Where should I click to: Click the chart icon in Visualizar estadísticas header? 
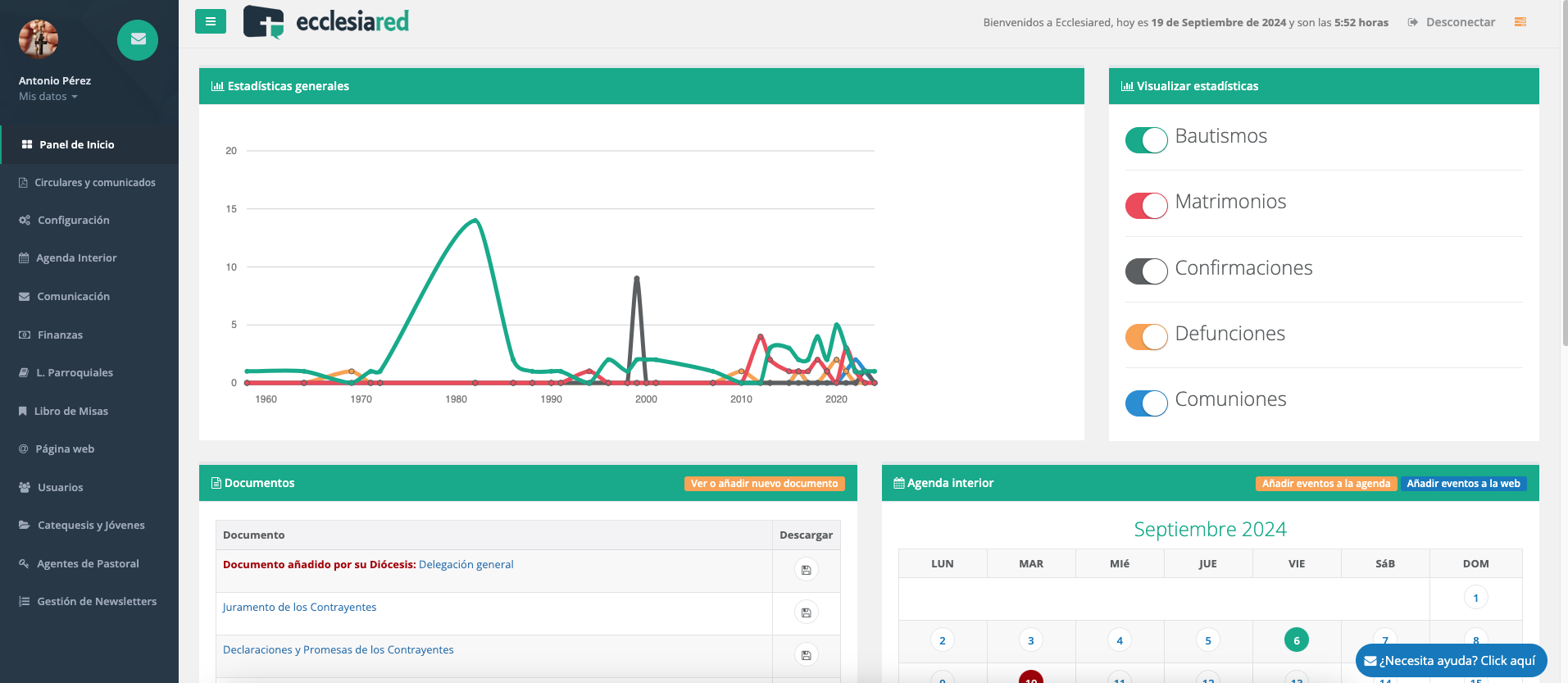click(x=1127, y=86)
